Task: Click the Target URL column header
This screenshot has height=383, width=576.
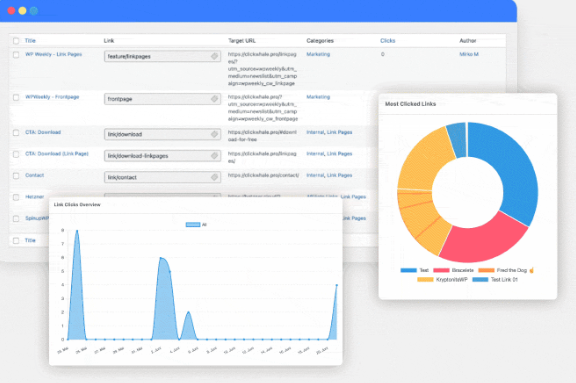Action: 242,41
